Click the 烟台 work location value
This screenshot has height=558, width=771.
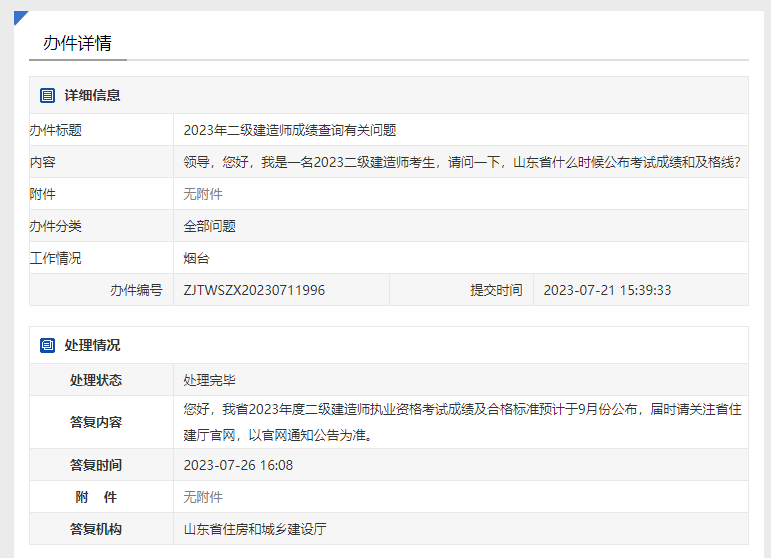(x=196, y=258)
